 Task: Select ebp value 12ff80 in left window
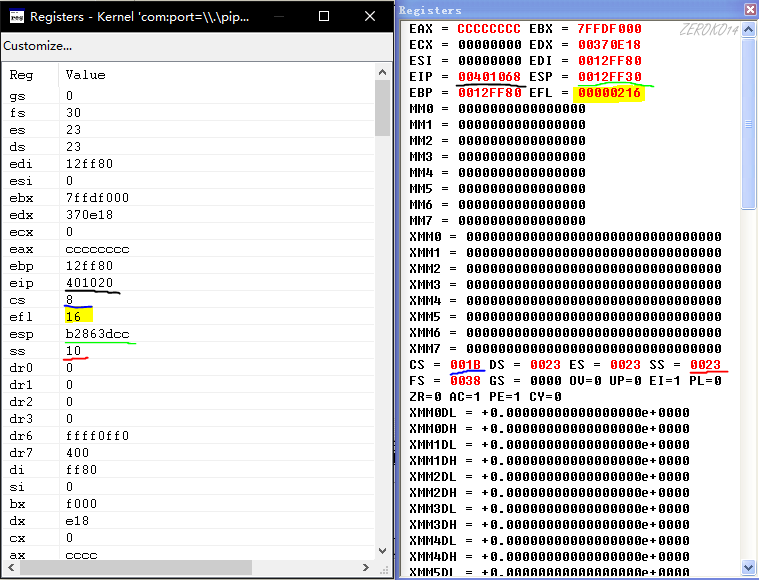(90, 266)
